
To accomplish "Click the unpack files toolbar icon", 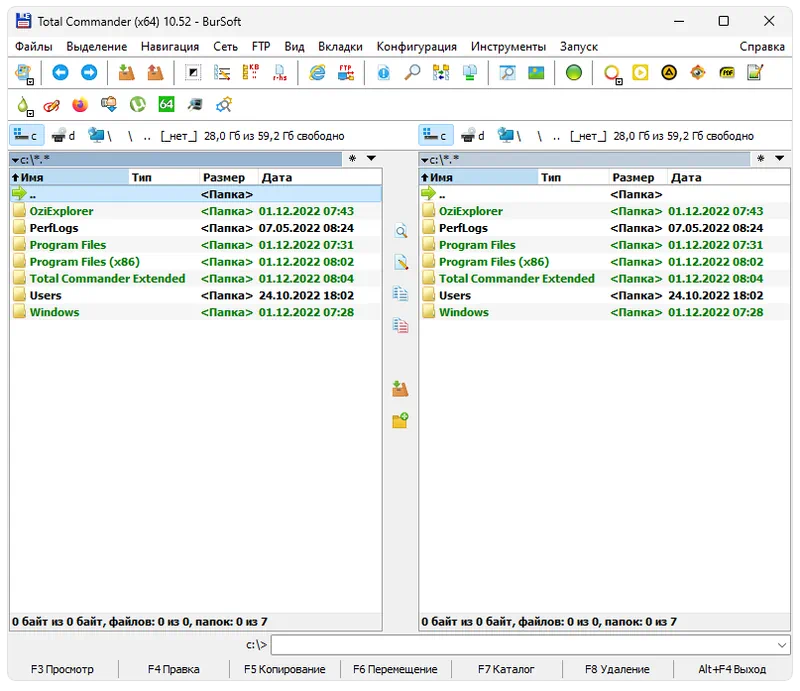I will [155, 72].
